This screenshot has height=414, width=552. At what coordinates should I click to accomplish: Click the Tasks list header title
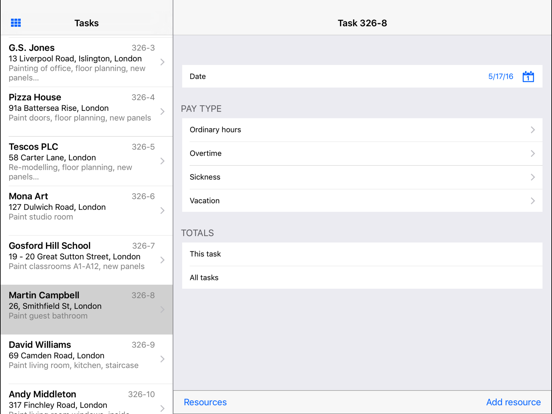pyautogui.click(x=86, y=23)
